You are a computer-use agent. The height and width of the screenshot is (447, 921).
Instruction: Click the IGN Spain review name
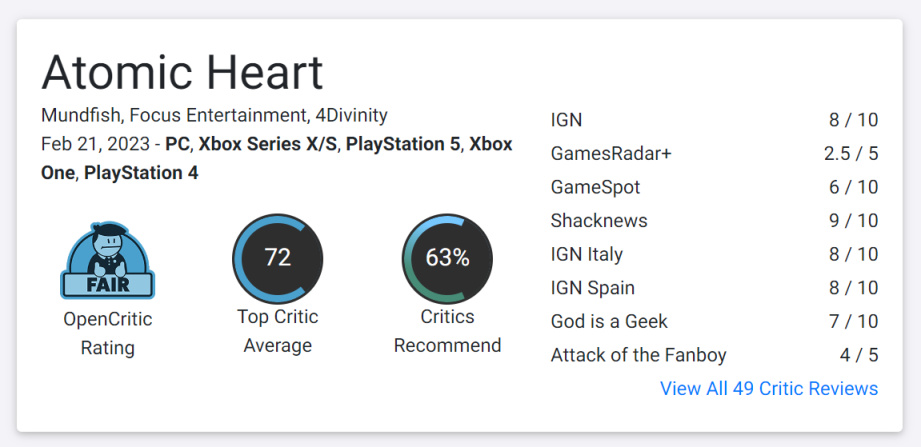592,288
